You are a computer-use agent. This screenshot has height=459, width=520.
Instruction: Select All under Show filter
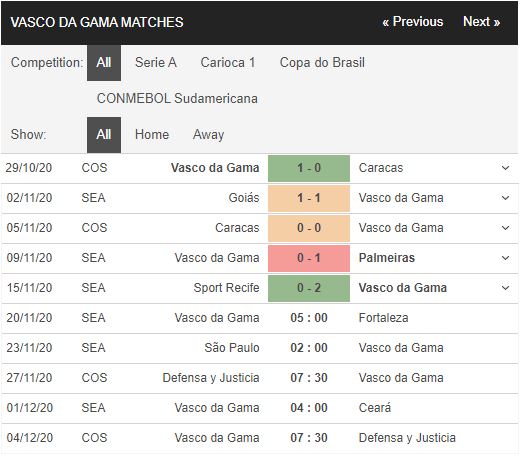[x=104, y=135]
